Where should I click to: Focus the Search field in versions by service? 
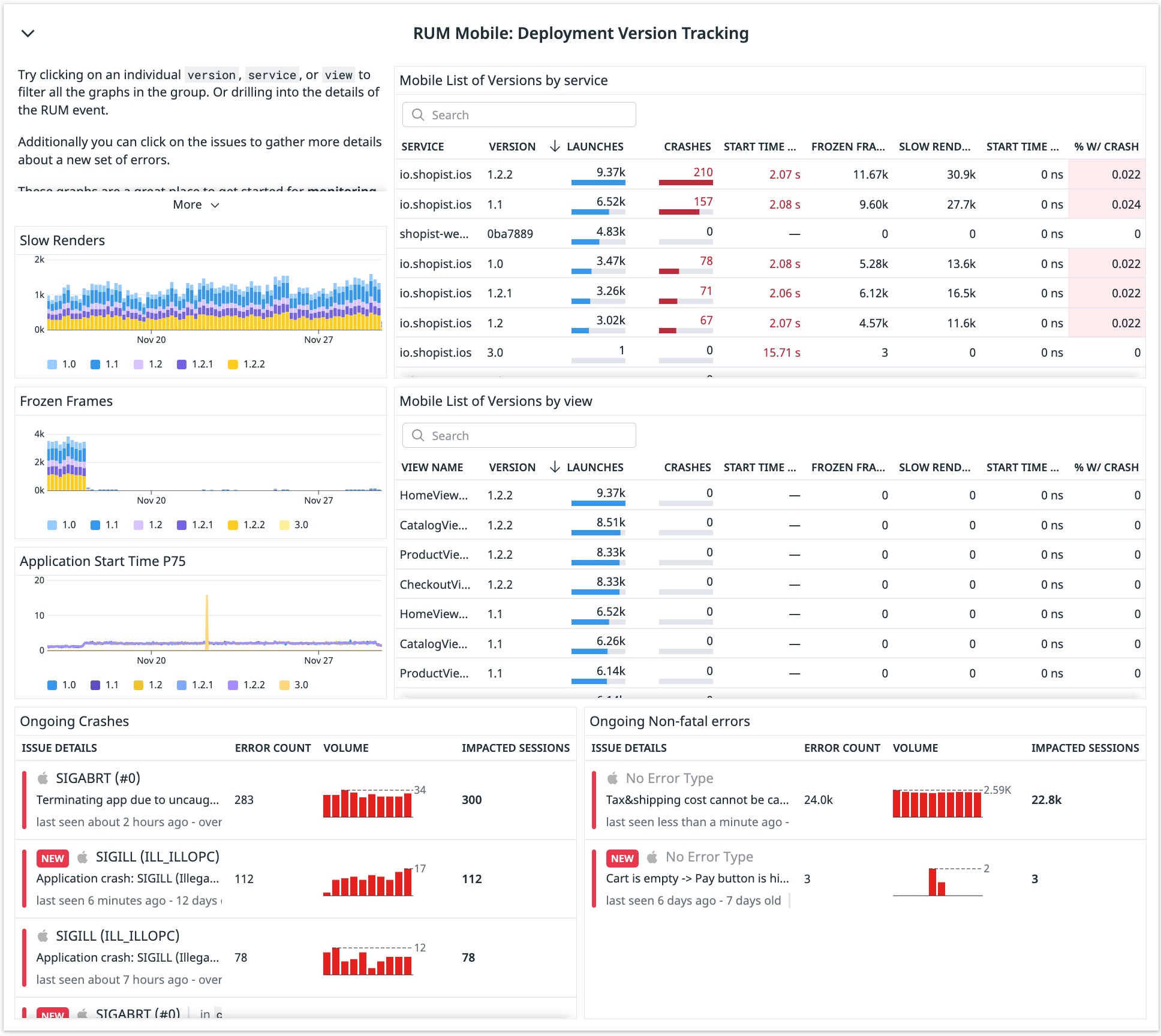tap(519, 115)
